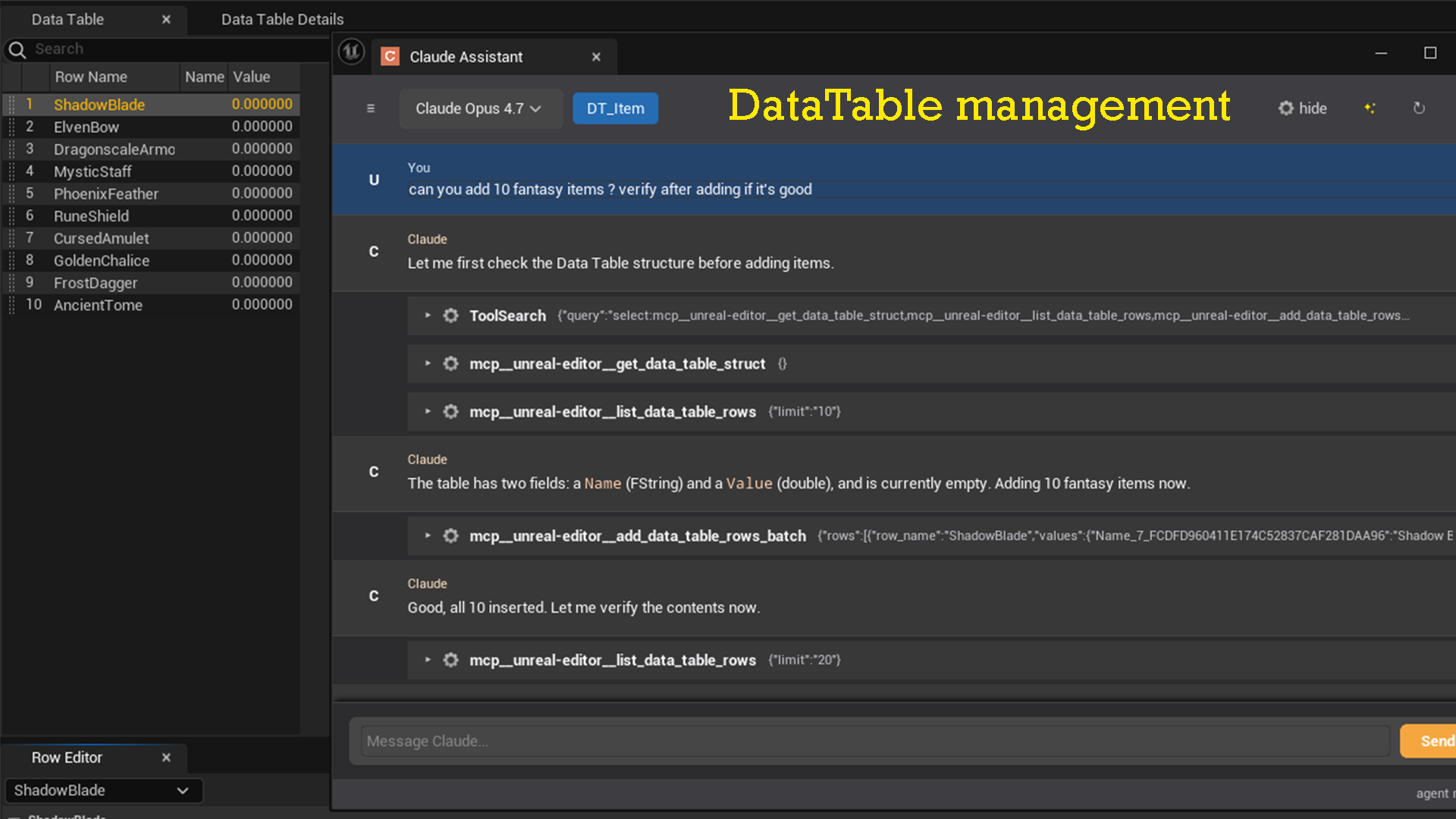
Task: Open the hamburger menu in chat panel
Action: pyautogui.click(x=371, y=108)
